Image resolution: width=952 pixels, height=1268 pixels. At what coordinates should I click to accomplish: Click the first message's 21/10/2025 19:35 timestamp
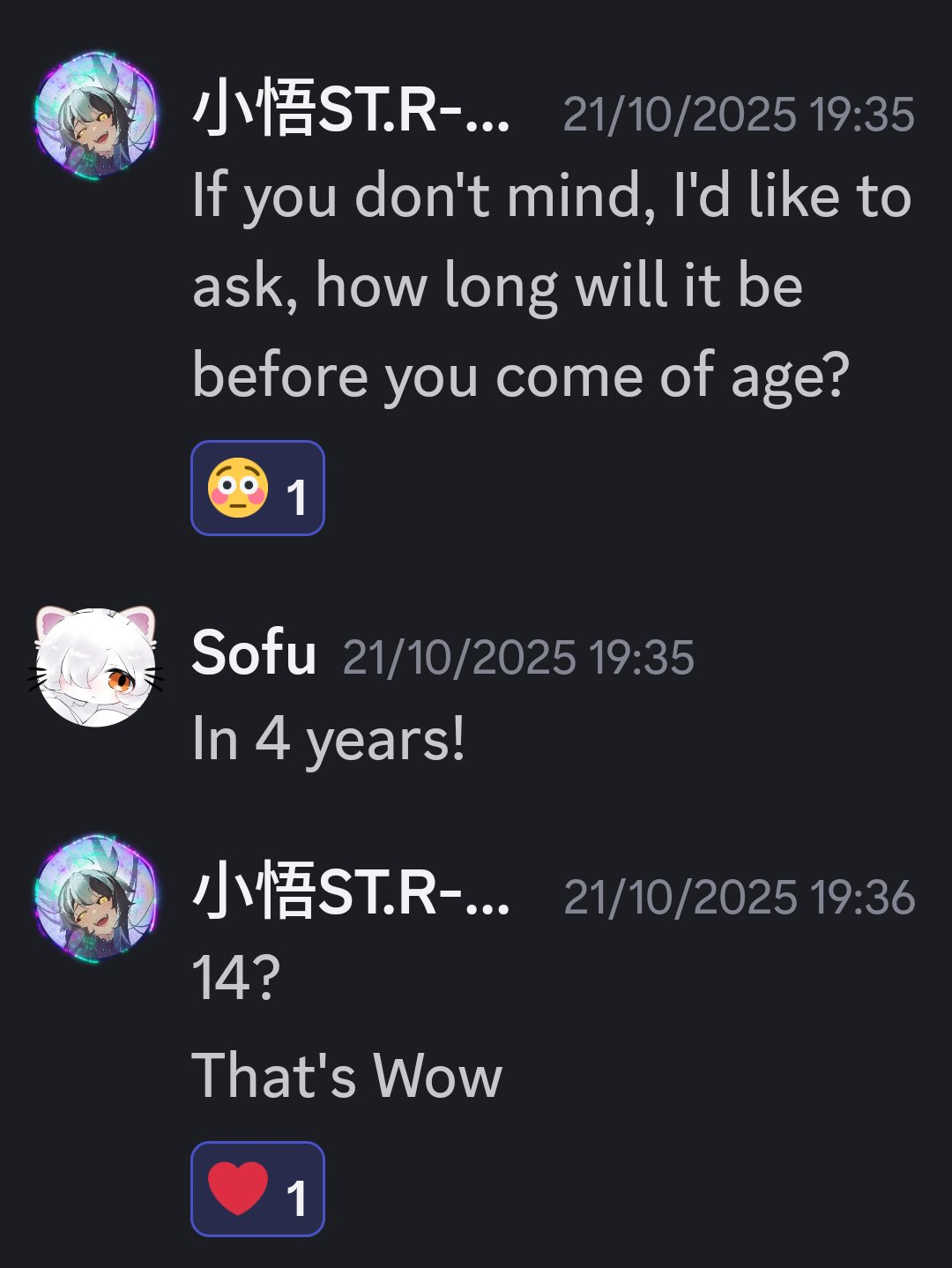tap(739, 115)
